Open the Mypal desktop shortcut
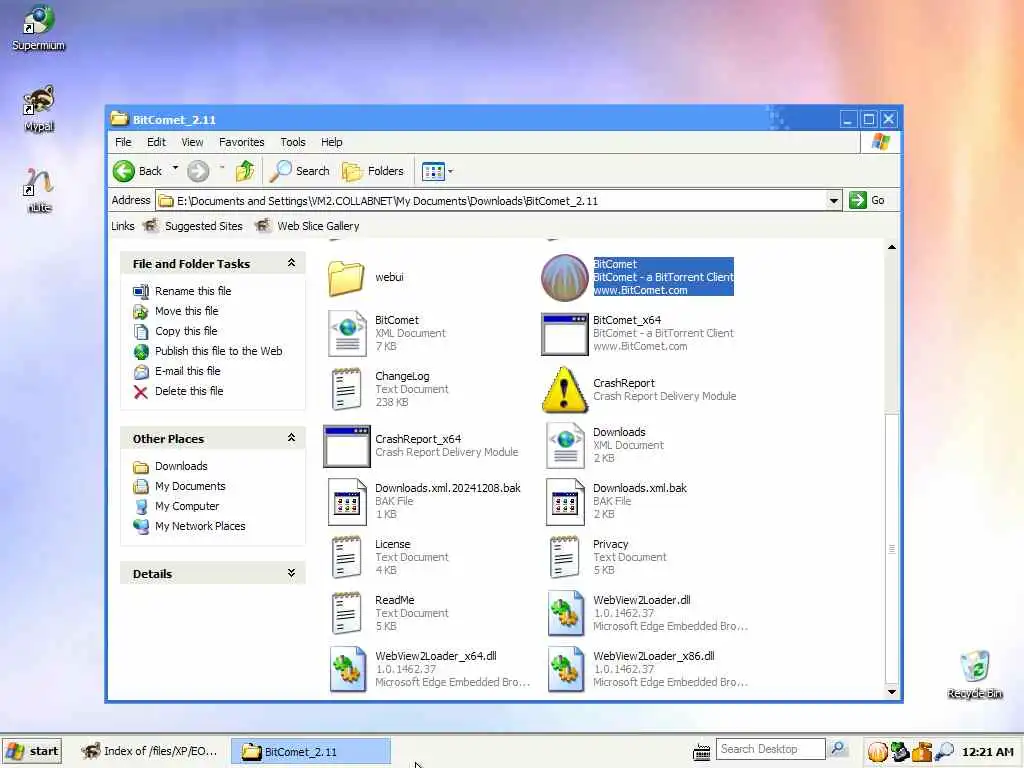This screenshot has height=768, width=1024. point(39,109)
